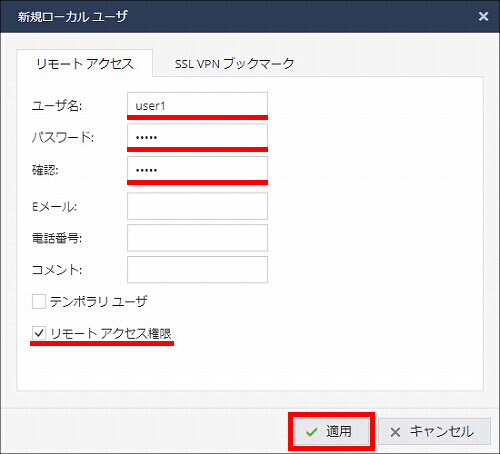
Task: Click the キャンセル button
Action: [x=434, y=431]
